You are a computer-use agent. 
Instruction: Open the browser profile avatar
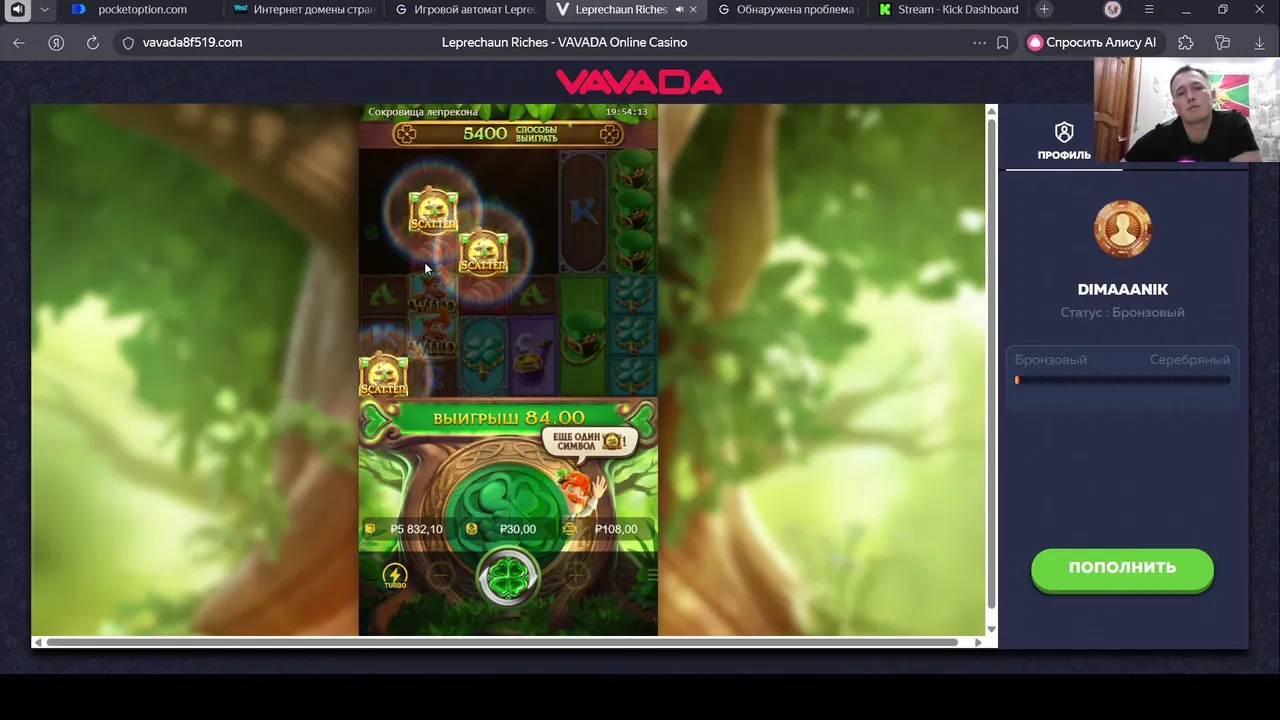tap(1113, 10)
